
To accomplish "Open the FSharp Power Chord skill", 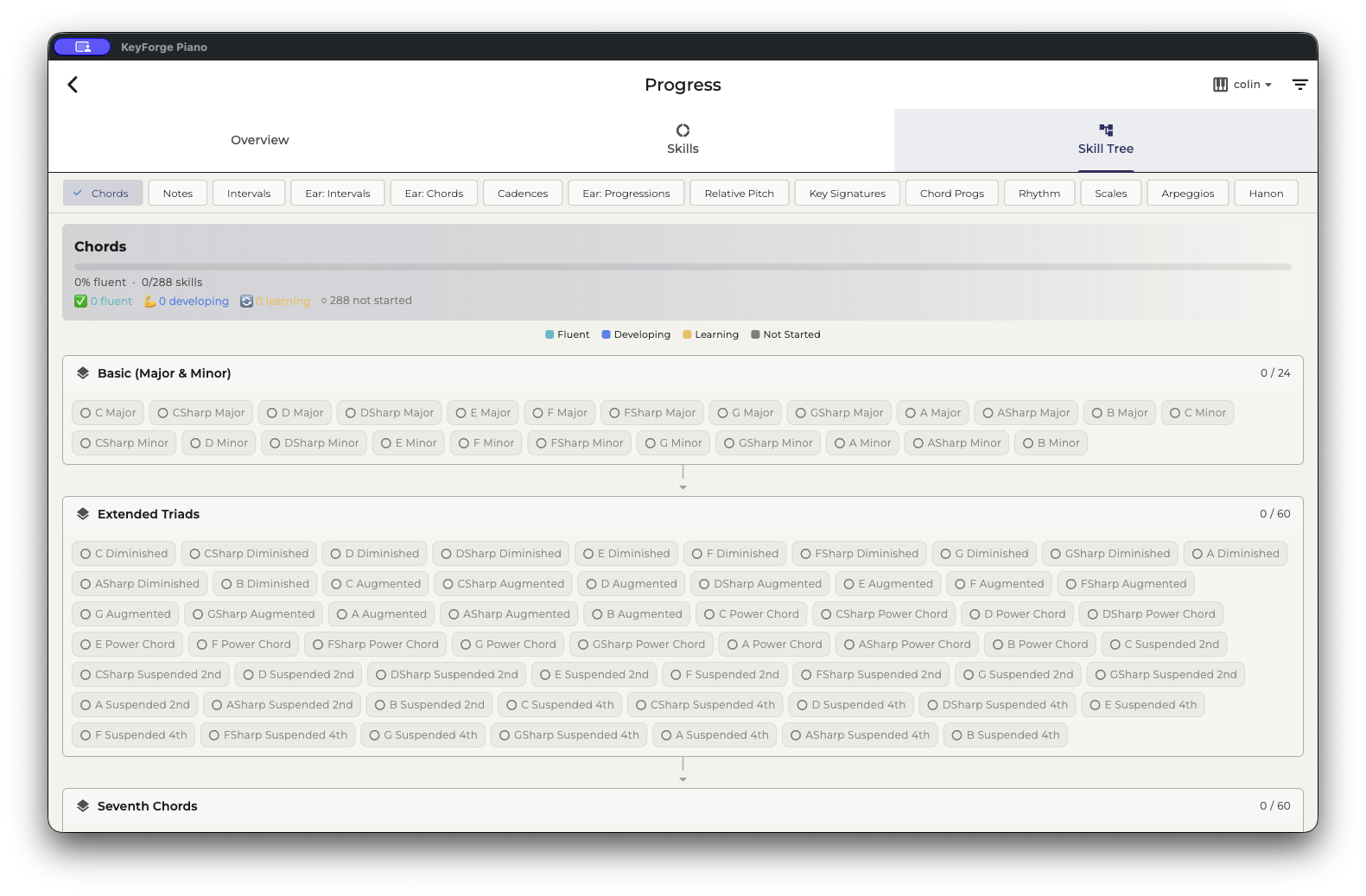I will coord(376,645).
